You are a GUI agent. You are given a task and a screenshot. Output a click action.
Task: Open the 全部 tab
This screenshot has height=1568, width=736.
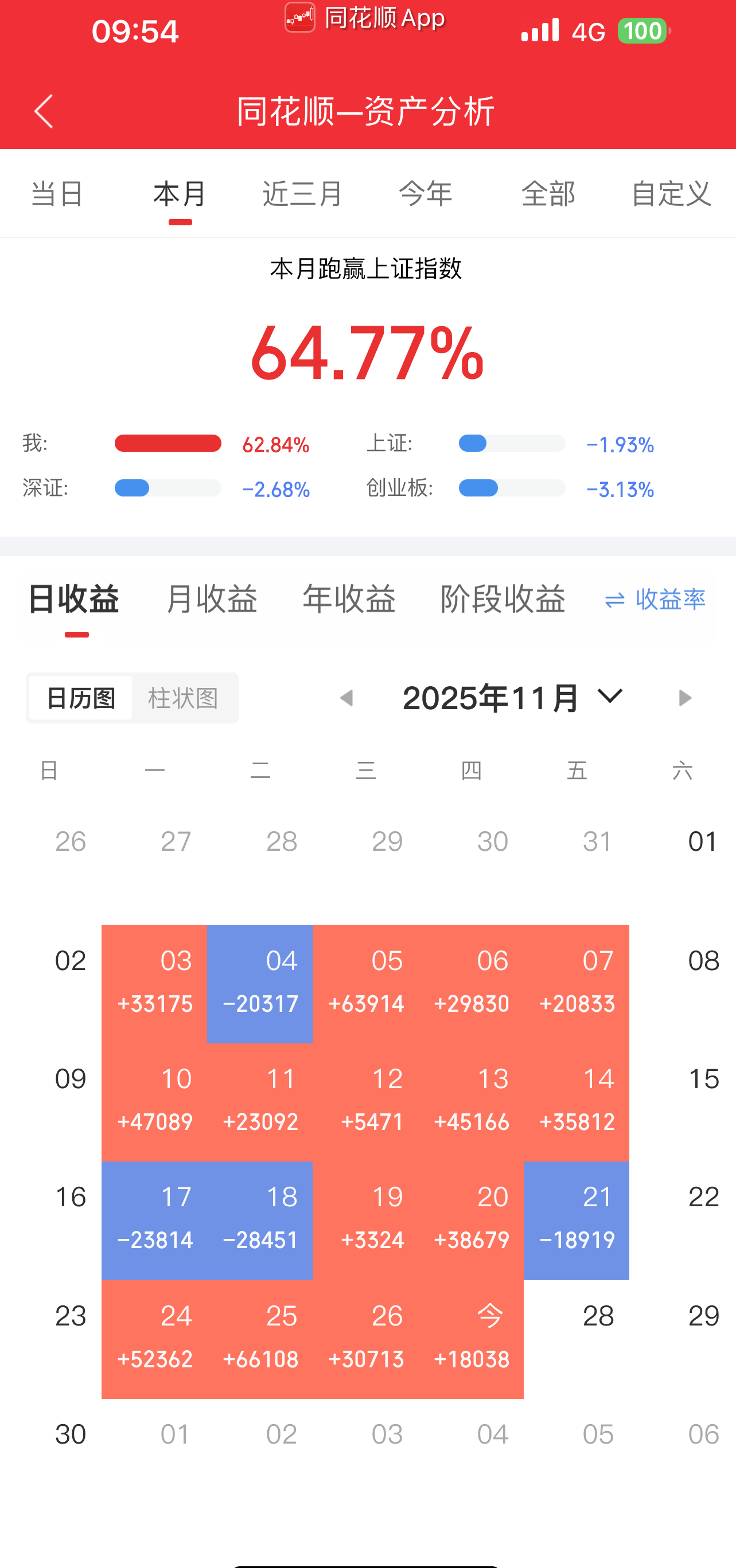click(x=548, y=194)
